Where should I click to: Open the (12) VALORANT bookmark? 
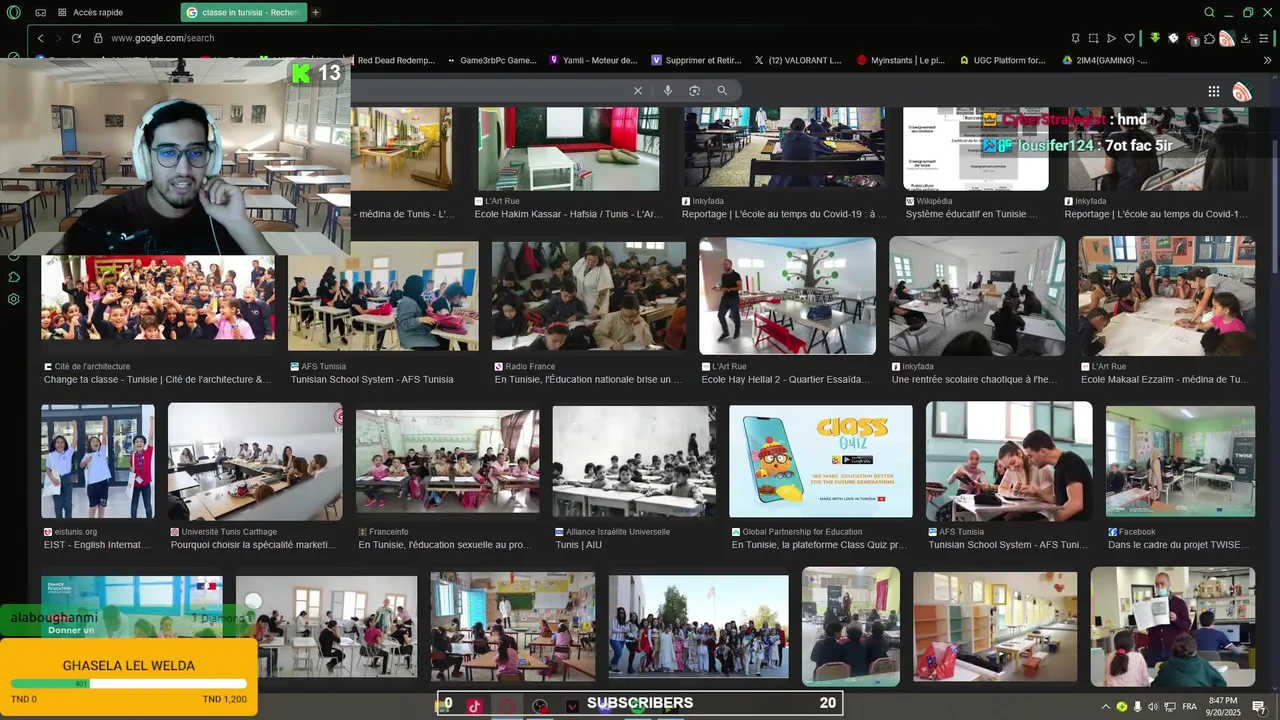point(798,60)
